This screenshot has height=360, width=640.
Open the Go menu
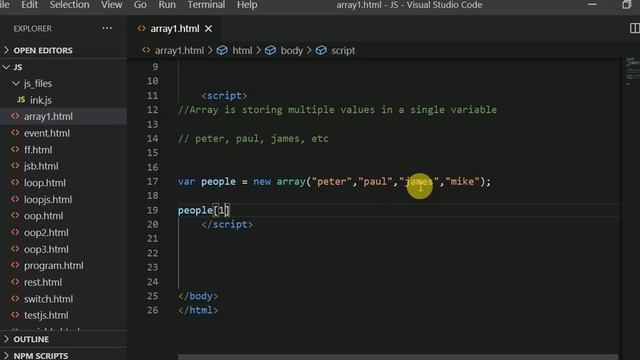click(x=140, y=5)
